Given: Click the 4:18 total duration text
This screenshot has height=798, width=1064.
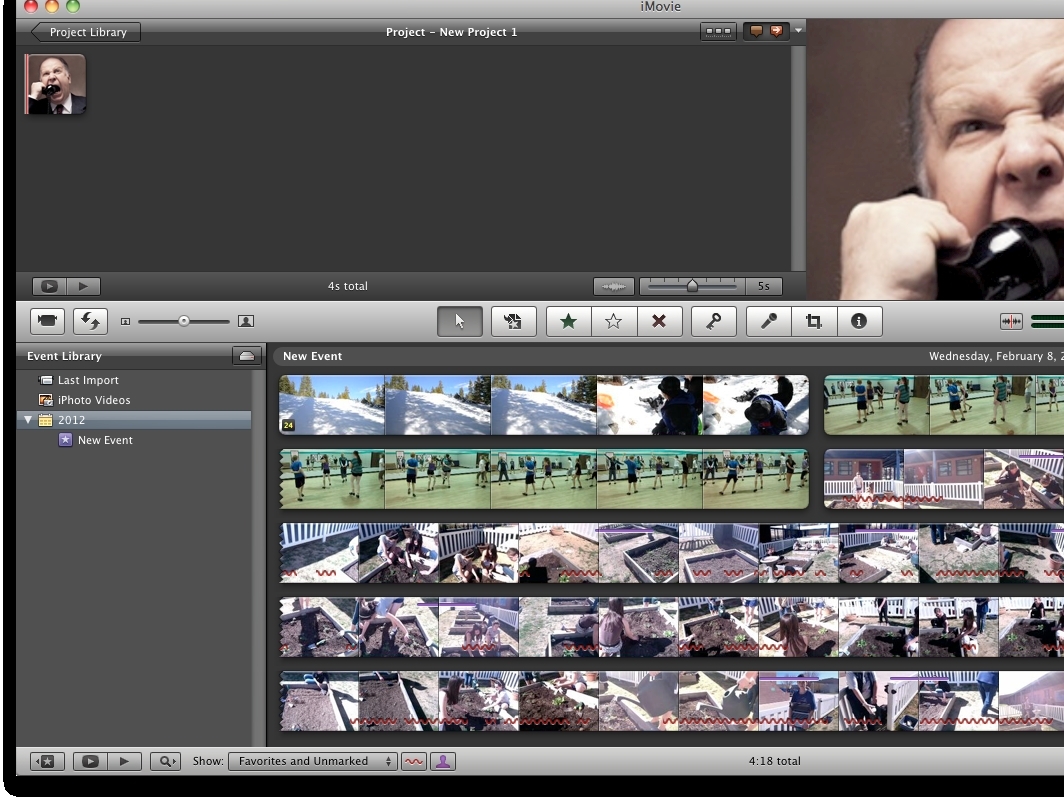Looking at the screenshot, I should pos(774,761).
